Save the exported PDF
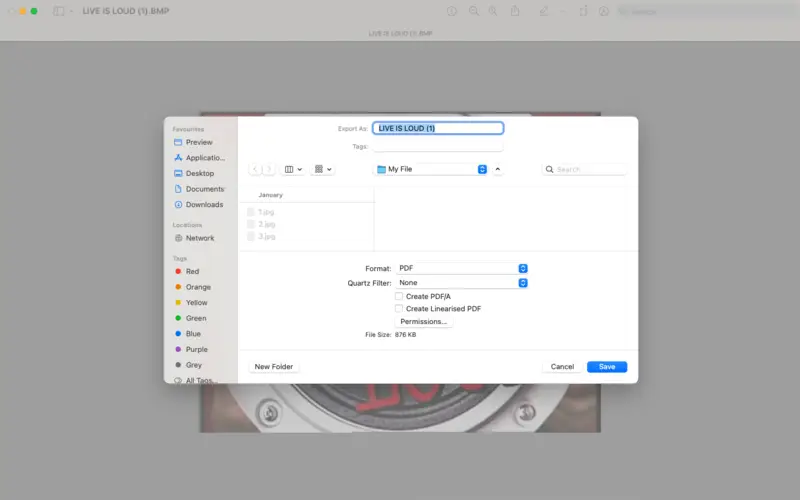Viewport: 800px width, 500px height. point(607,367)
